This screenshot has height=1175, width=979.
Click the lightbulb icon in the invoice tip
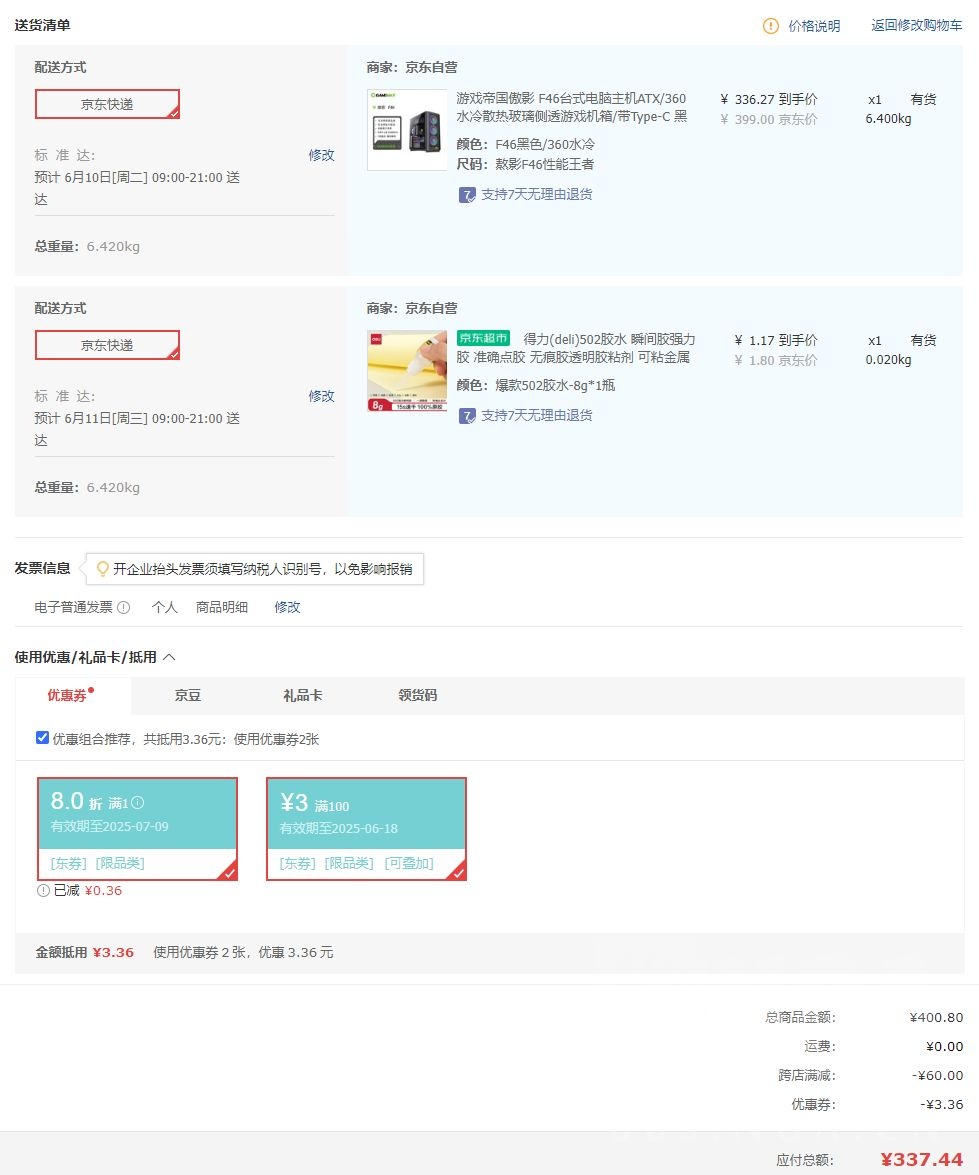coord(103,568)
